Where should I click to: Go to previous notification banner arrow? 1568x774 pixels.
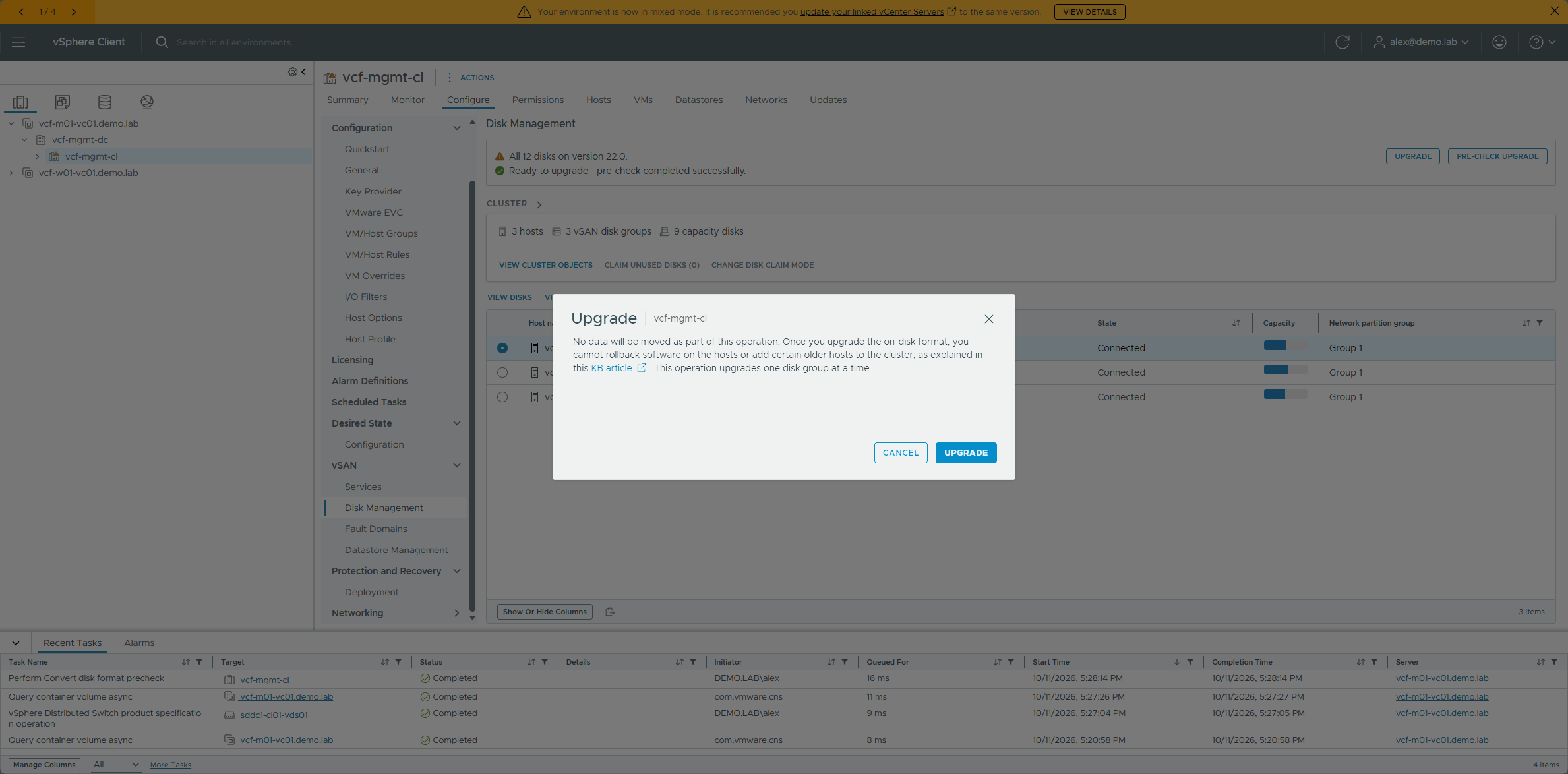(x=21, y=12)
